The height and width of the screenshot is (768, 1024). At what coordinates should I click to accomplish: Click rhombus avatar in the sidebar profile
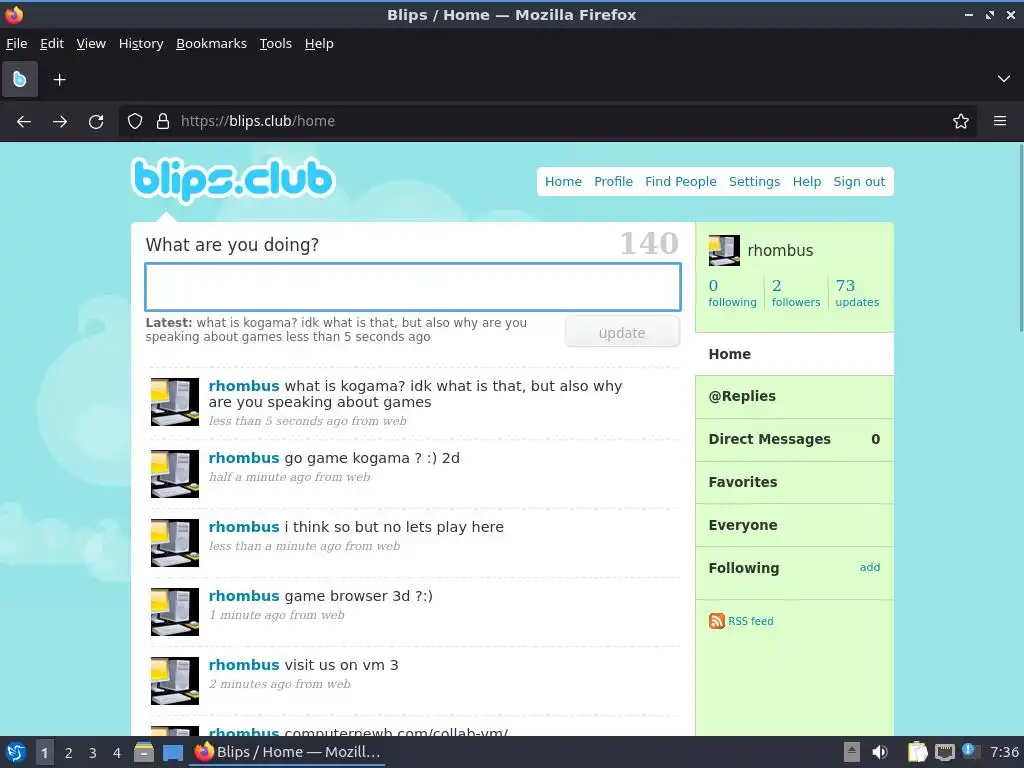(x=724, y=251)
